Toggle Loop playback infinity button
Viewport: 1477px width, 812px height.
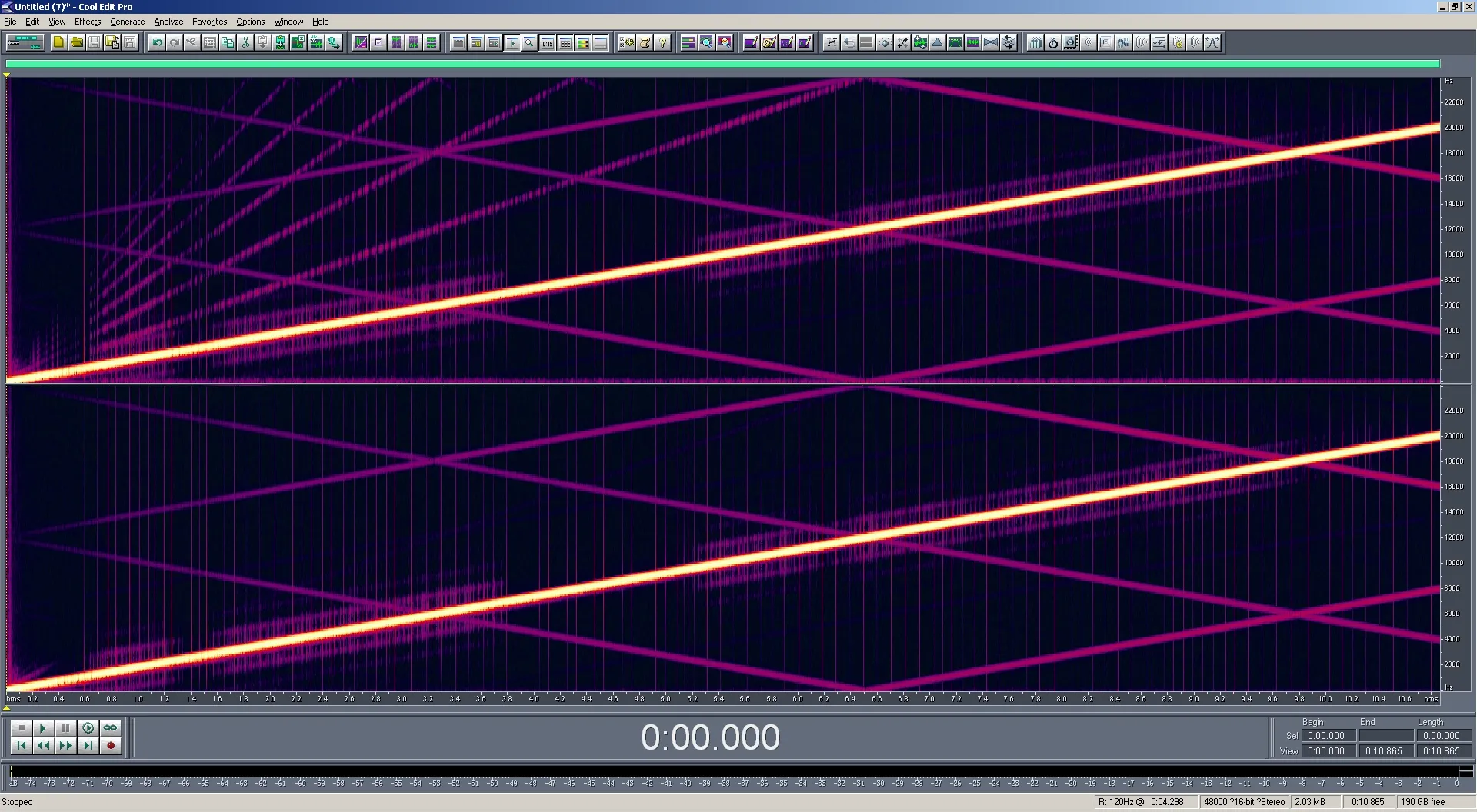[x=110, y=727]
